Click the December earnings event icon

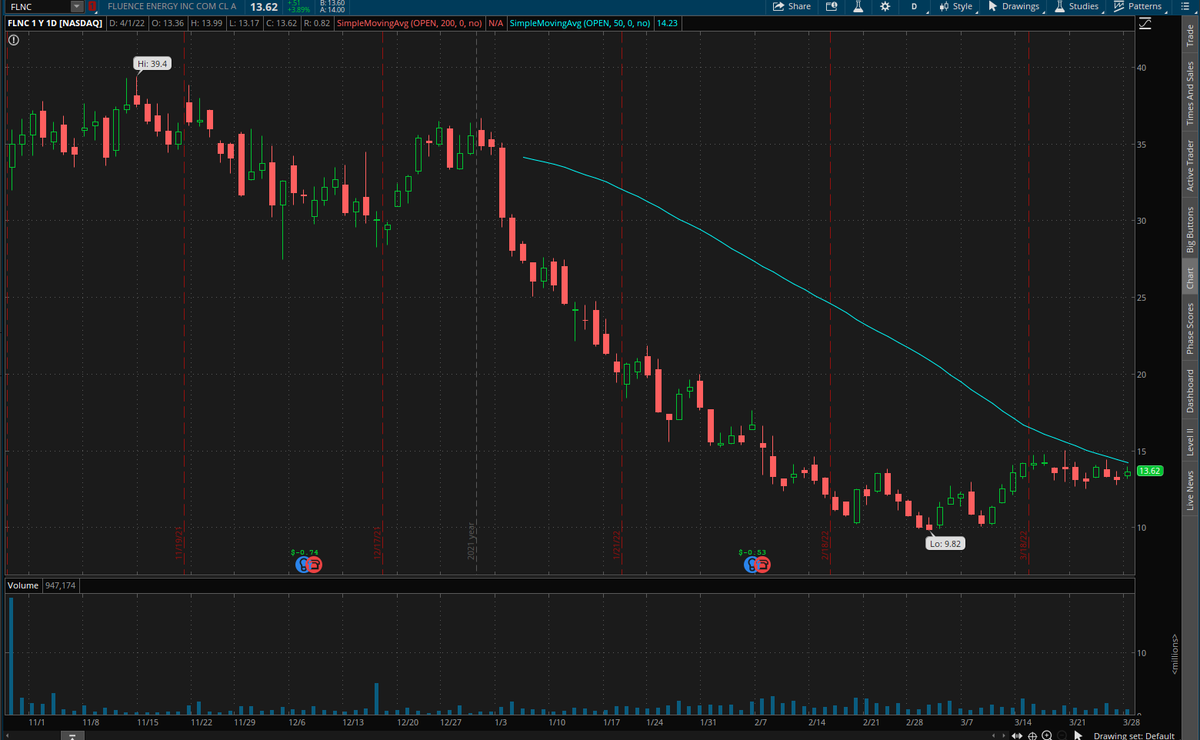click(x=307, y=565)
